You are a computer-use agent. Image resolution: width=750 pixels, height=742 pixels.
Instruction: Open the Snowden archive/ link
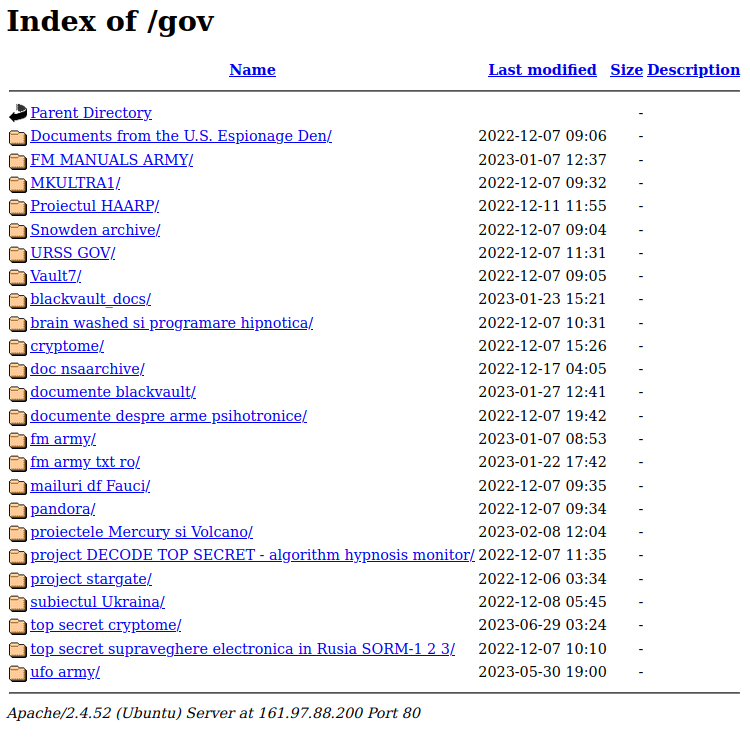click(x=95, y=230)
